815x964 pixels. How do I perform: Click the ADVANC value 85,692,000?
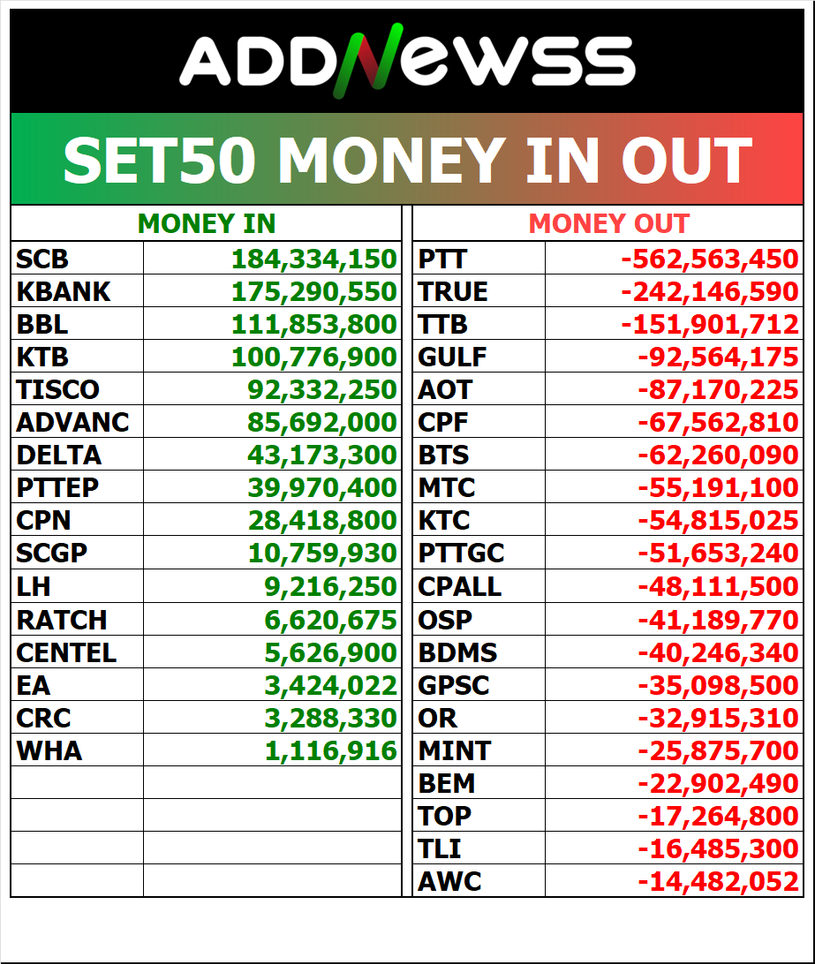tap(320, 422)
